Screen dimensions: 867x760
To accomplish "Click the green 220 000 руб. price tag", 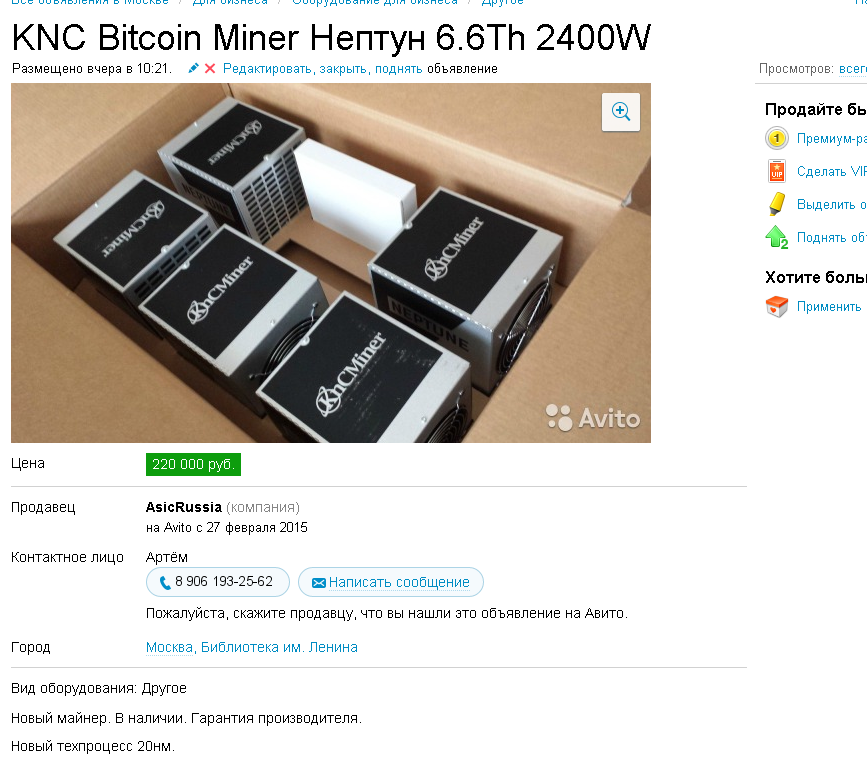I will (194, 464).
